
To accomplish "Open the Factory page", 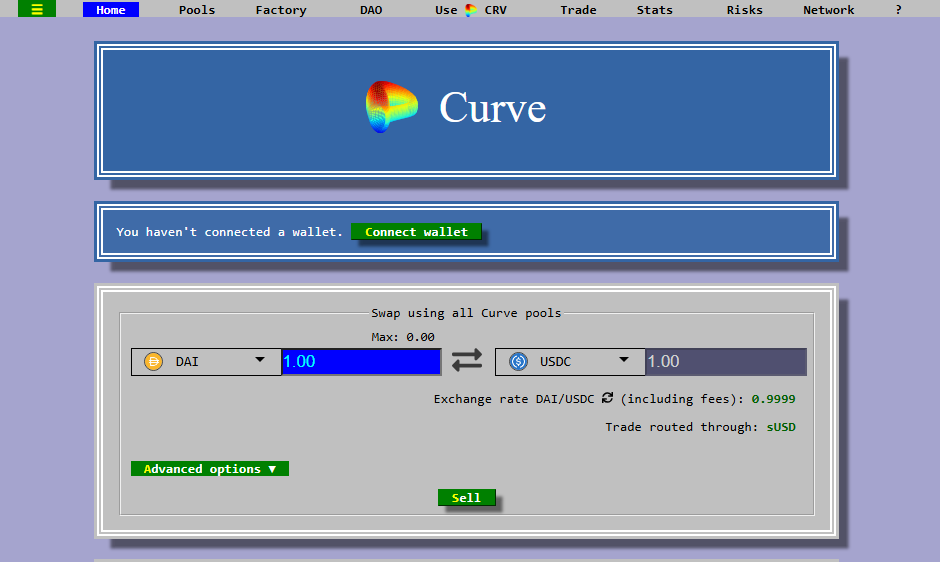I will click(281, 10).
